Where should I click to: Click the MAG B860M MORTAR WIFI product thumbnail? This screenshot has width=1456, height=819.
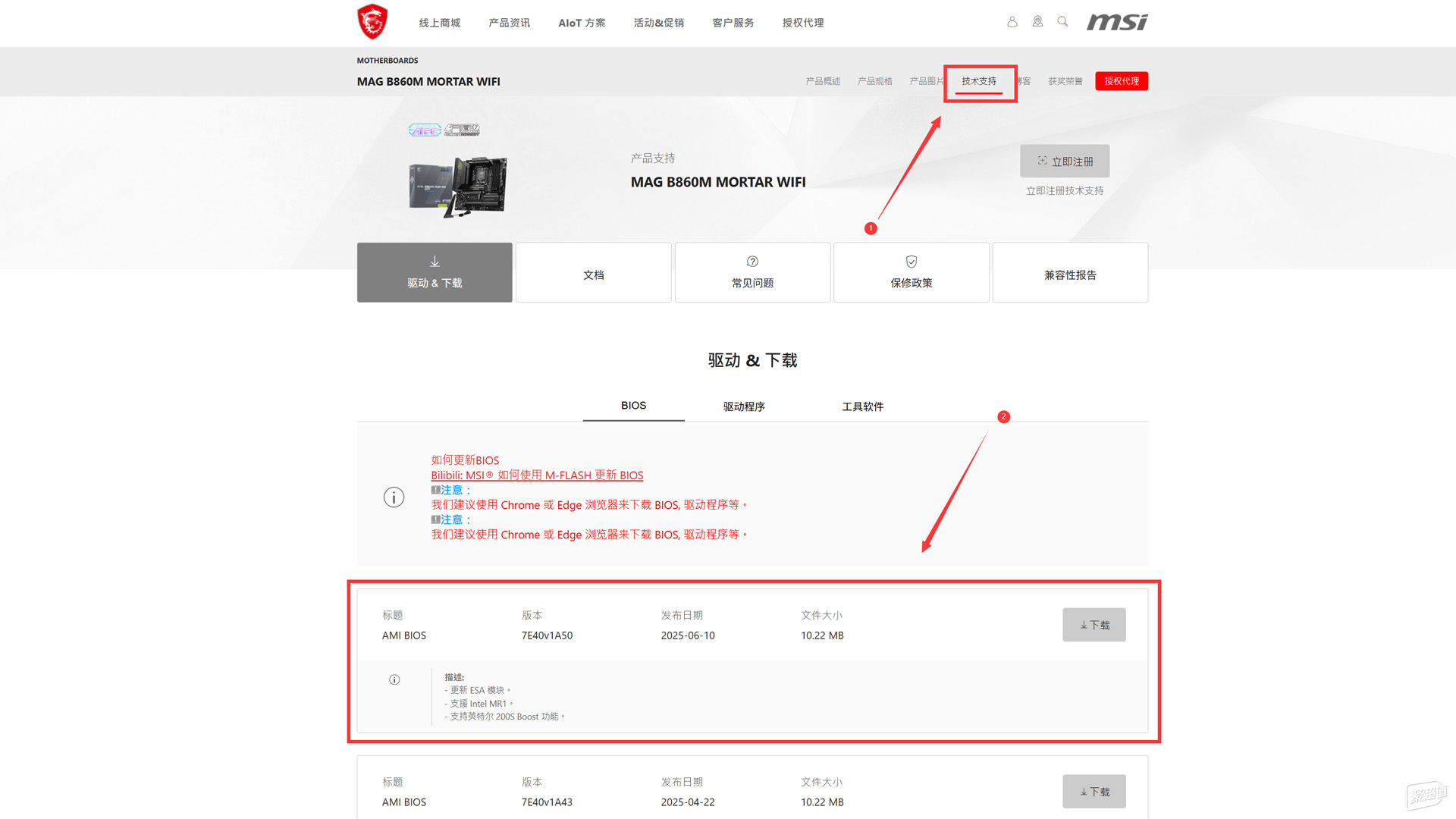[458, 187]
